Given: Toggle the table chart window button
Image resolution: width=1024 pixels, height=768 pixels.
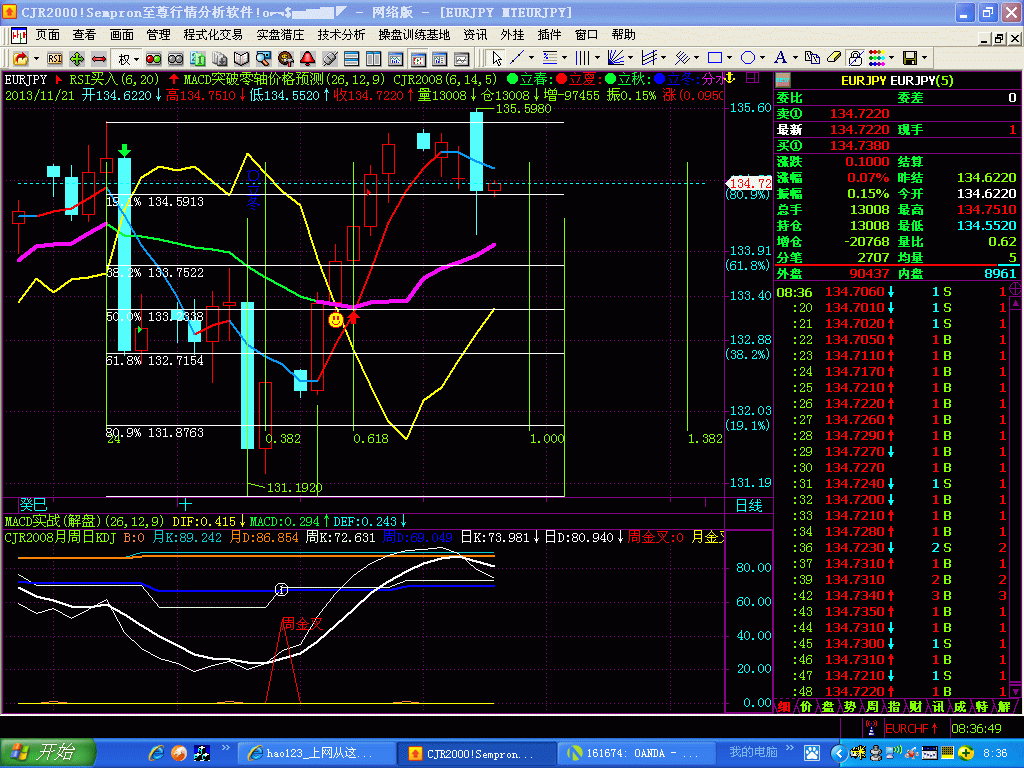Looking at the screenshot, I should coord(440,59).
